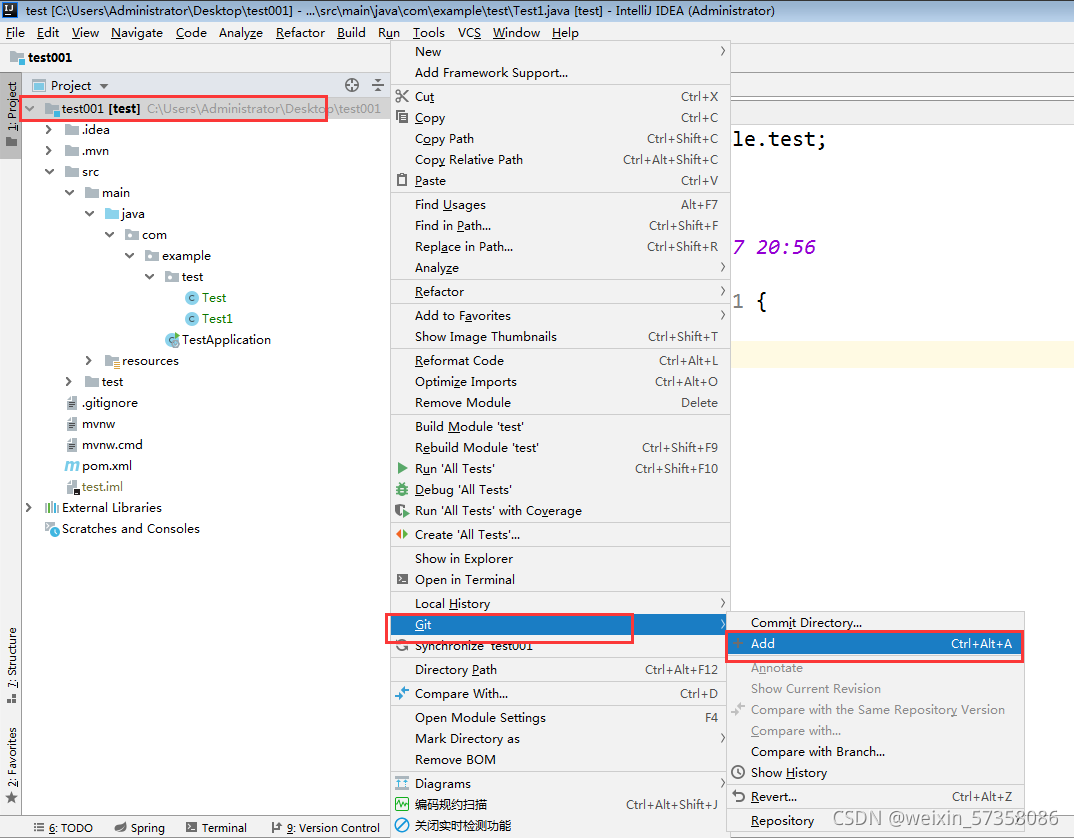The image size is (1074, 838).
Task: Click the green Run 'All Tests' icon
Action: coord(402,468)
